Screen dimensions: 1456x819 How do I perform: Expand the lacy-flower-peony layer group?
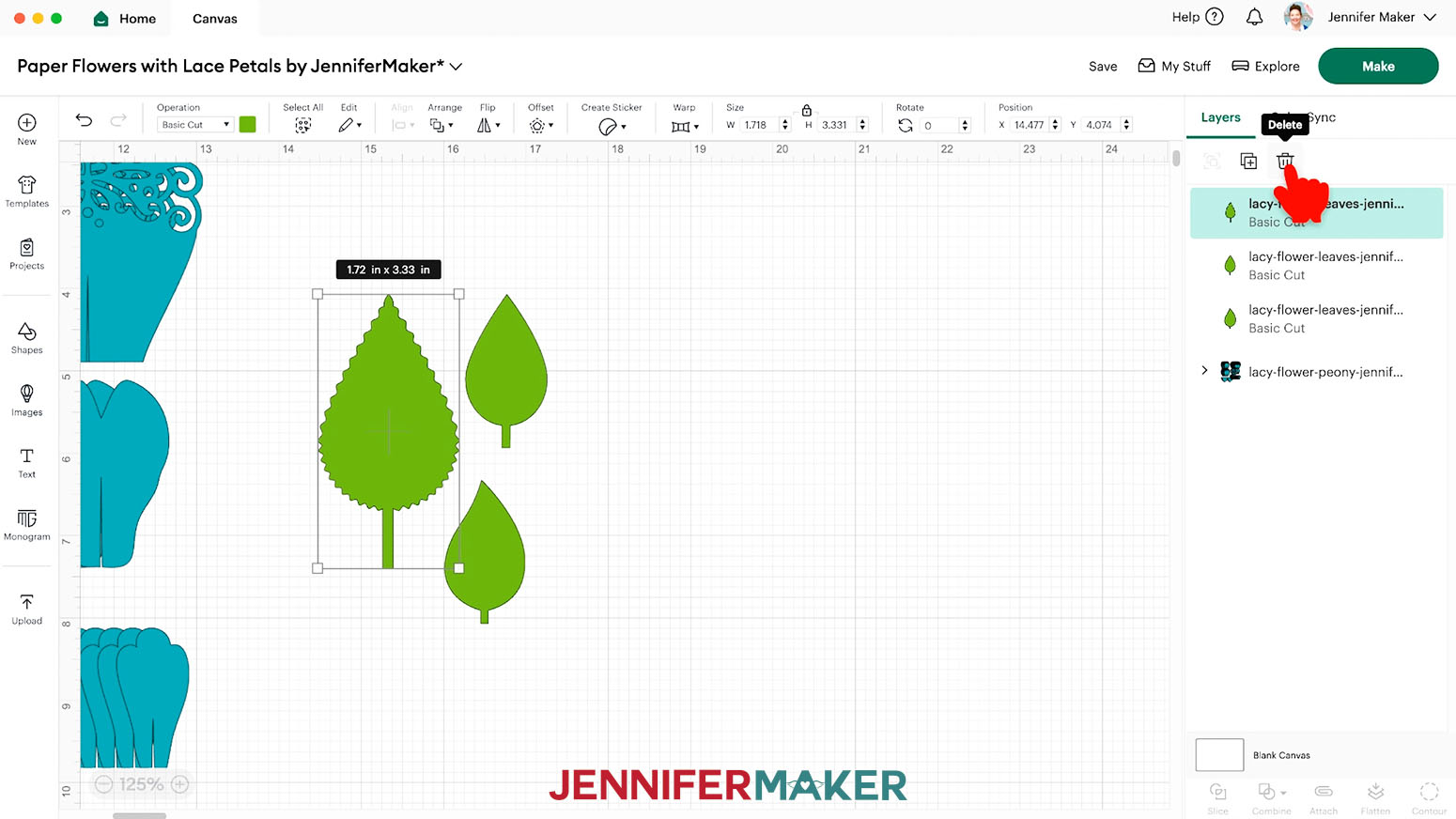tap(1204, 371)
